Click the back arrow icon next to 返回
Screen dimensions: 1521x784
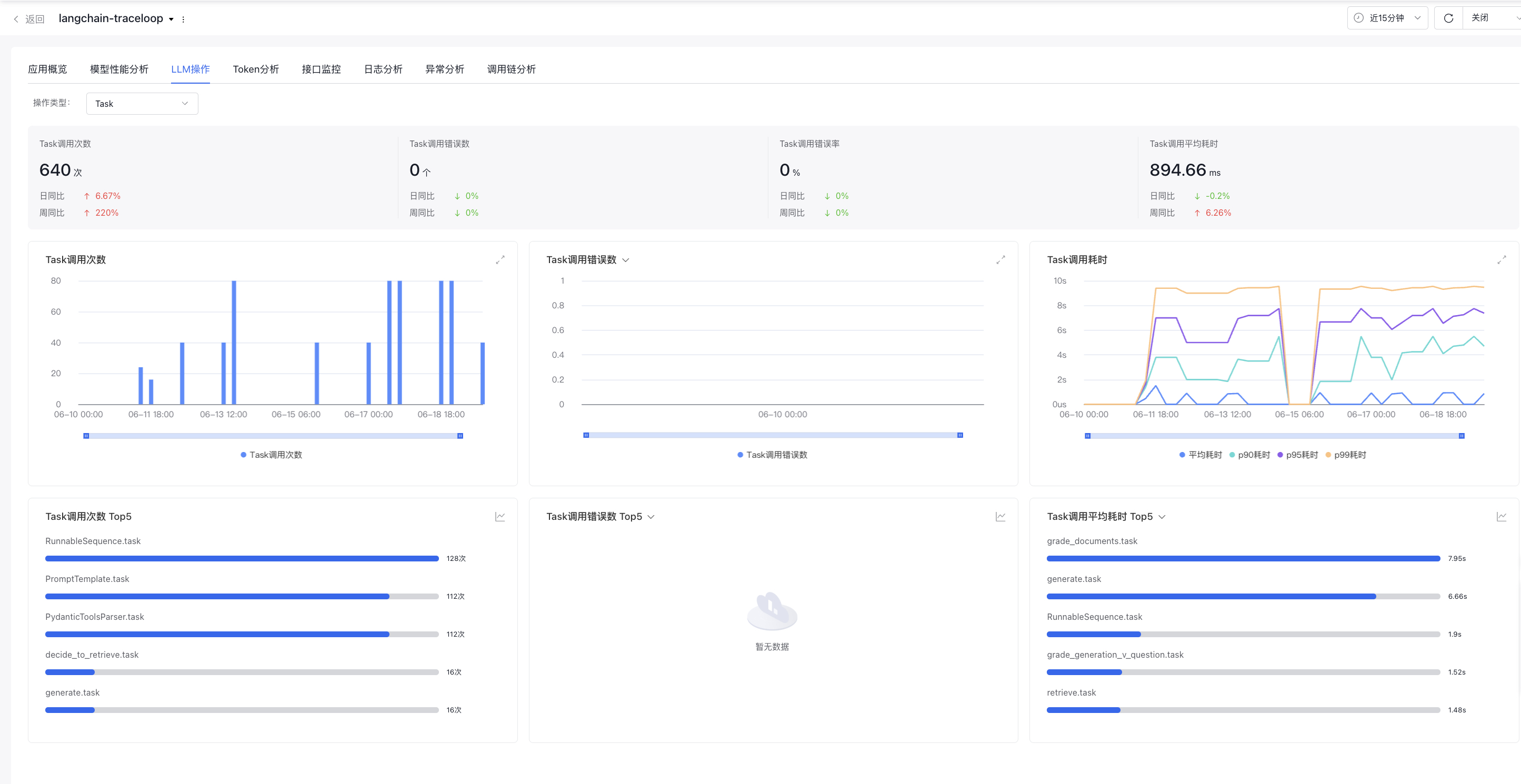[16, 19]
